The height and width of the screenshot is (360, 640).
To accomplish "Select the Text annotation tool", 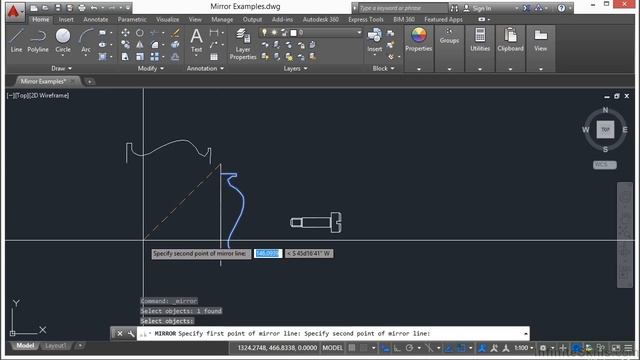I will [x=196, y=40].
